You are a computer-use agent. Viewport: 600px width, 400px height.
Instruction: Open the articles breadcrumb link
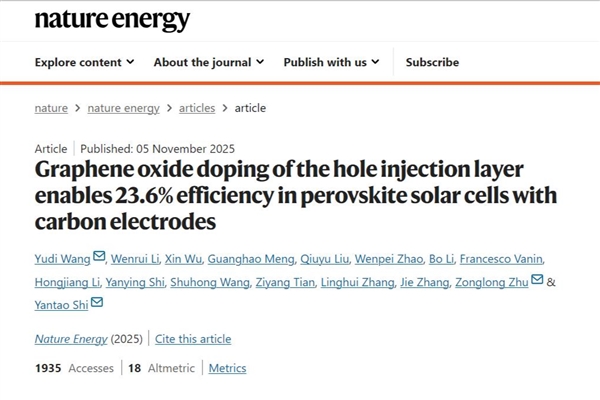click(197, 108)
